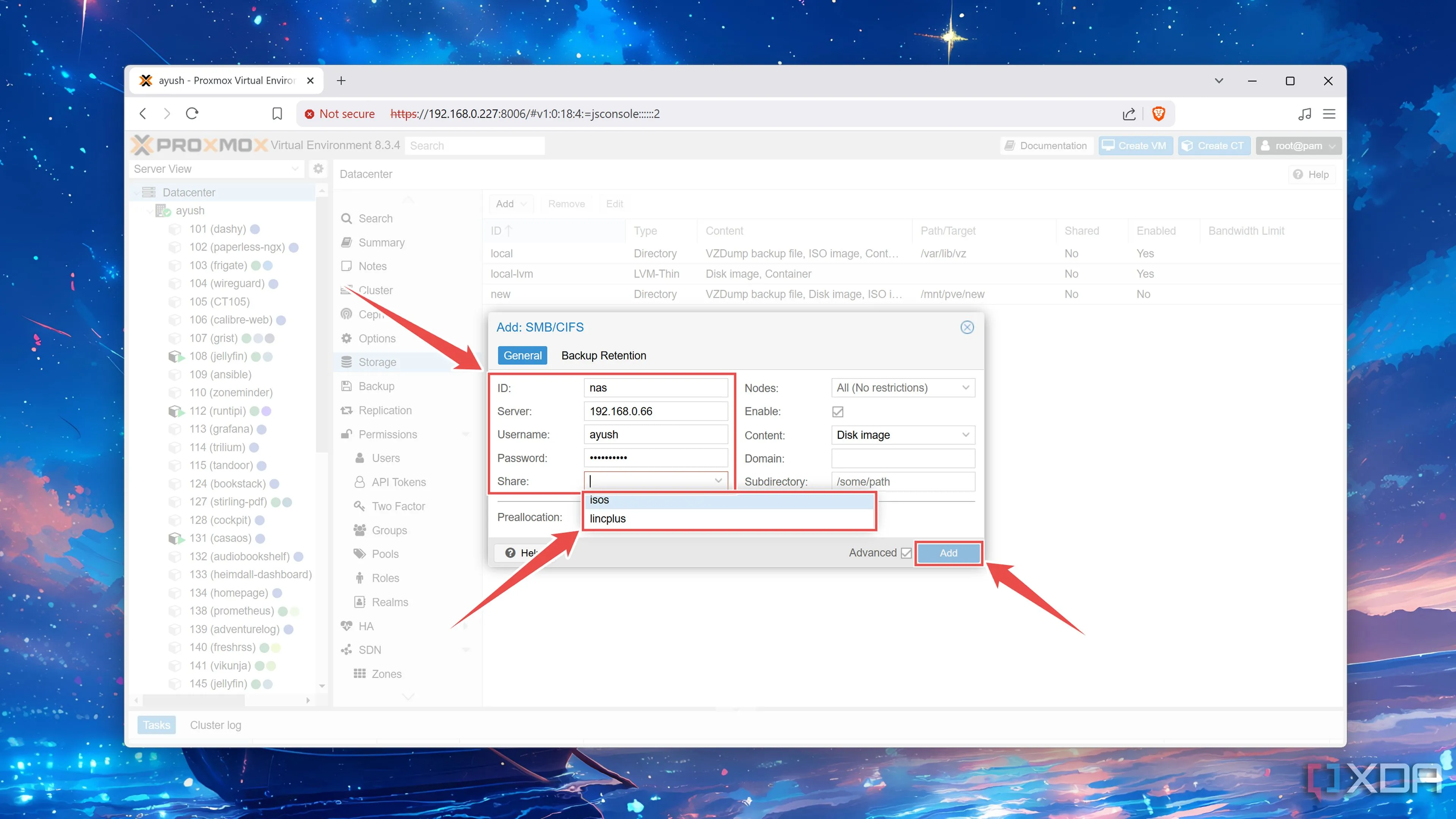Click the share page icon in address bar
This screenshot has height=819, width=1456.
click(1129, 114)
